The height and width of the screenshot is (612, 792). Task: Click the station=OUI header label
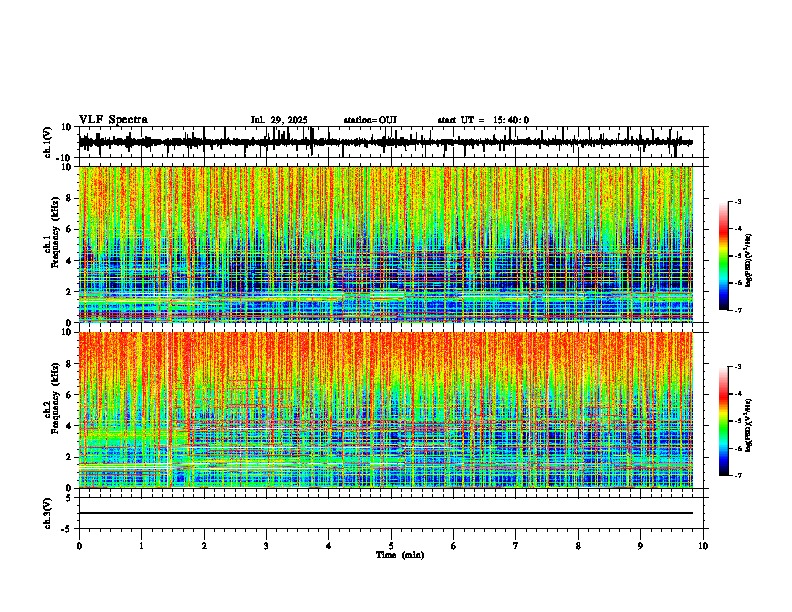(370, 120)
